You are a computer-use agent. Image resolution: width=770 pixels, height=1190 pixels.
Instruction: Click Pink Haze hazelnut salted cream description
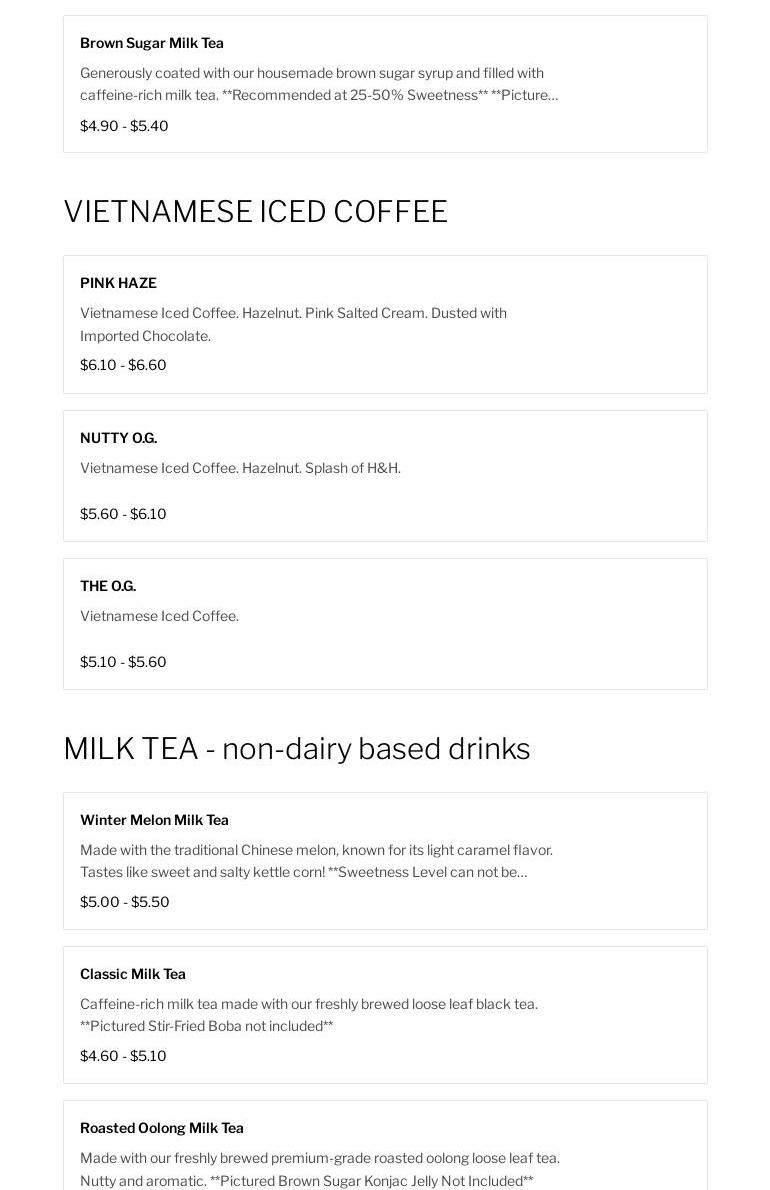coord(293,324)
